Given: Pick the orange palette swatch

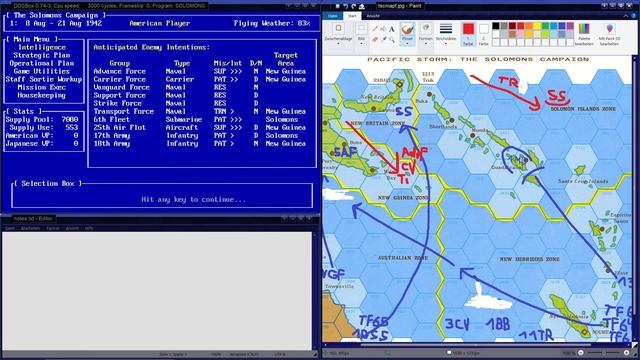Looking at the screenshot, I should pos(529,26).
